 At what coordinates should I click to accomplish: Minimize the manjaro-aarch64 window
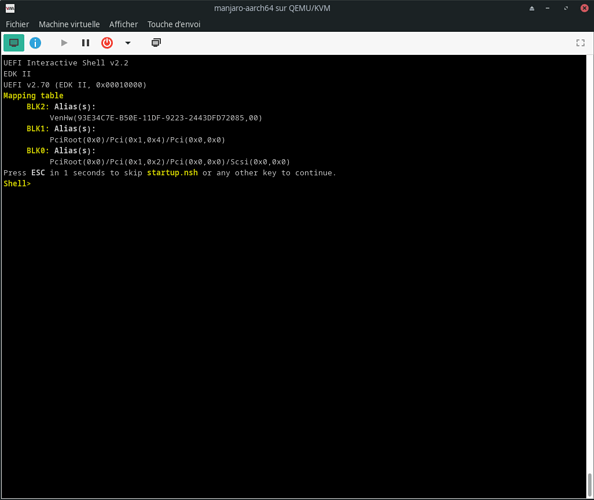(548, 8)
